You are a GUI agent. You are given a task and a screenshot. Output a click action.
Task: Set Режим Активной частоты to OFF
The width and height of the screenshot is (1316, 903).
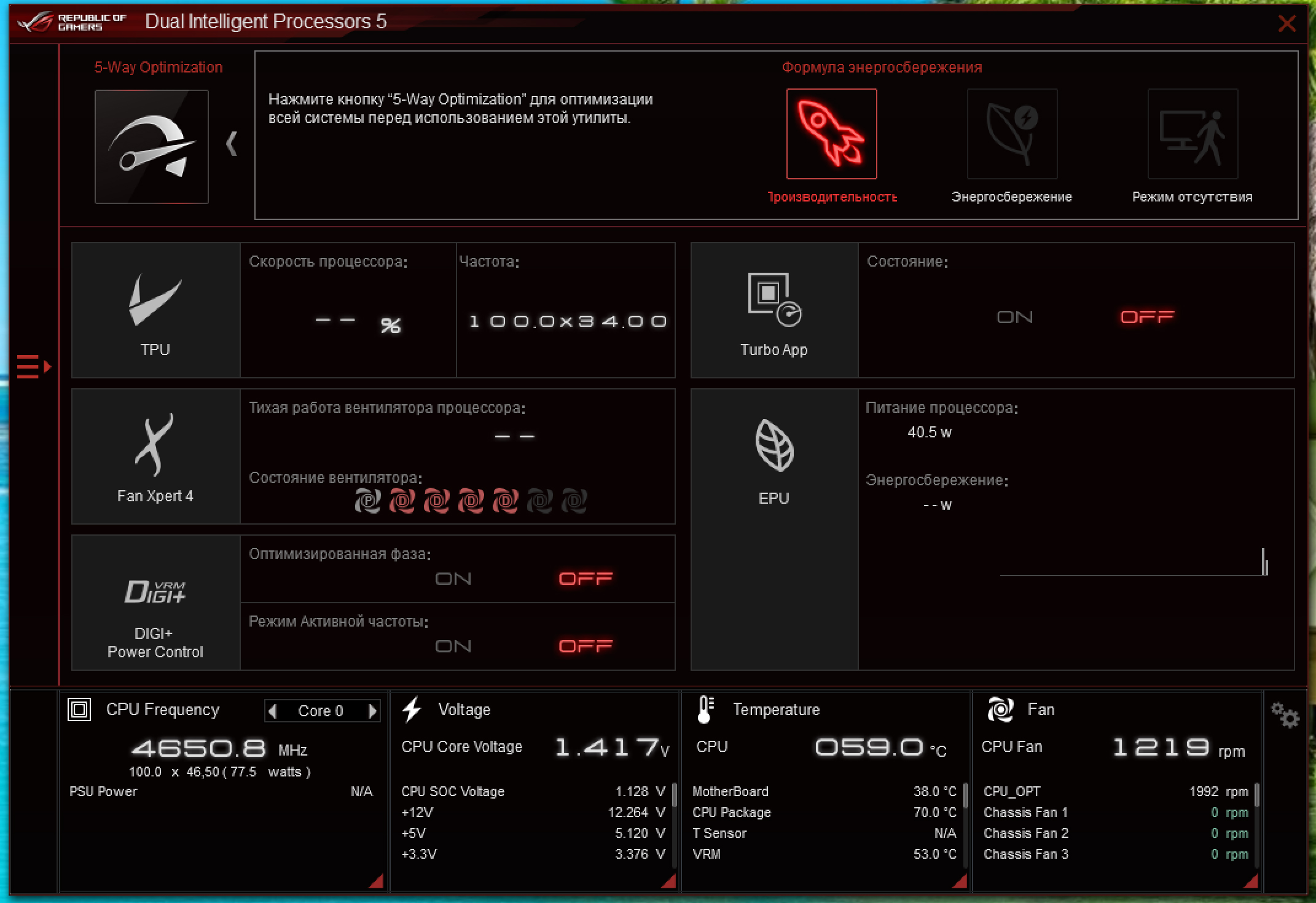[x=586, y=646]
